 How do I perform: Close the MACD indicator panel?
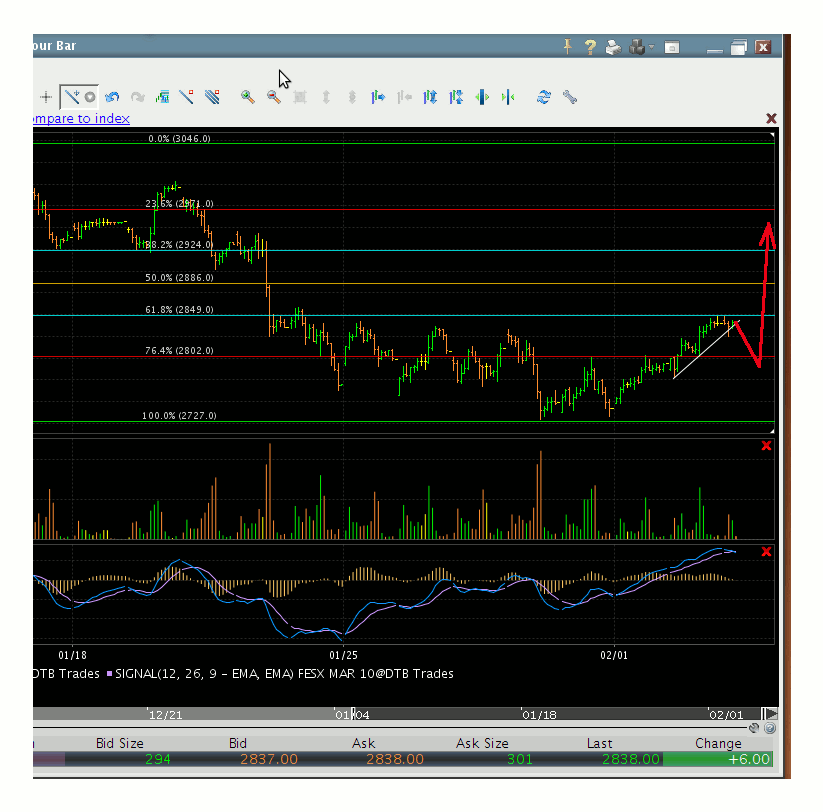coord(766,552)
